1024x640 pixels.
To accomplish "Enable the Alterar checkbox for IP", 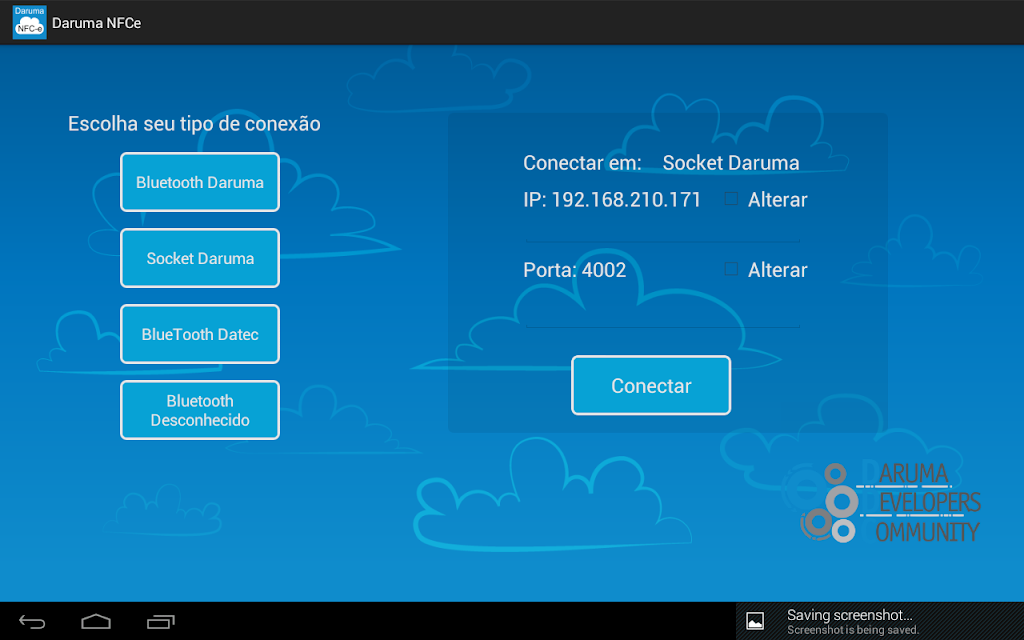I will tap(731, 199).
